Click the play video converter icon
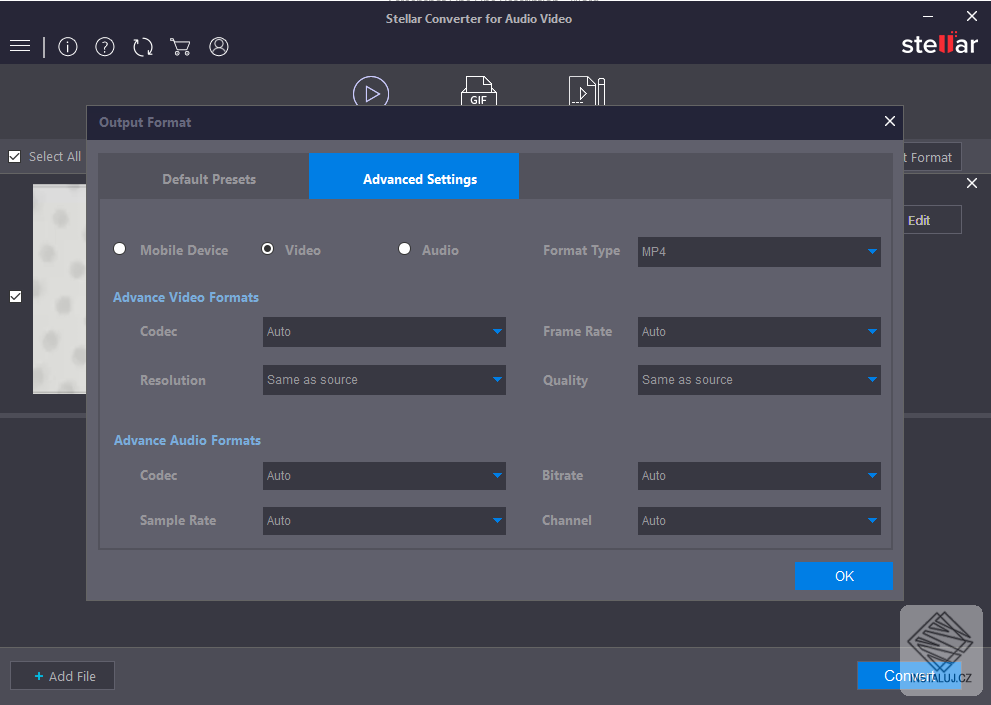The height and width of the screenshot is (705, 991). [x=371, y=90]
